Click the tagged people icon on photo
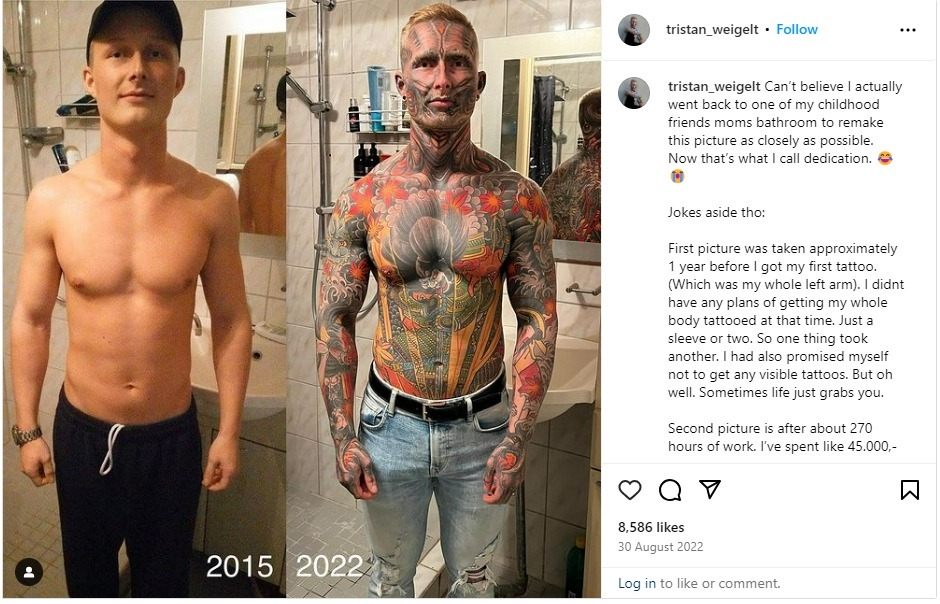 pos(29,572)
